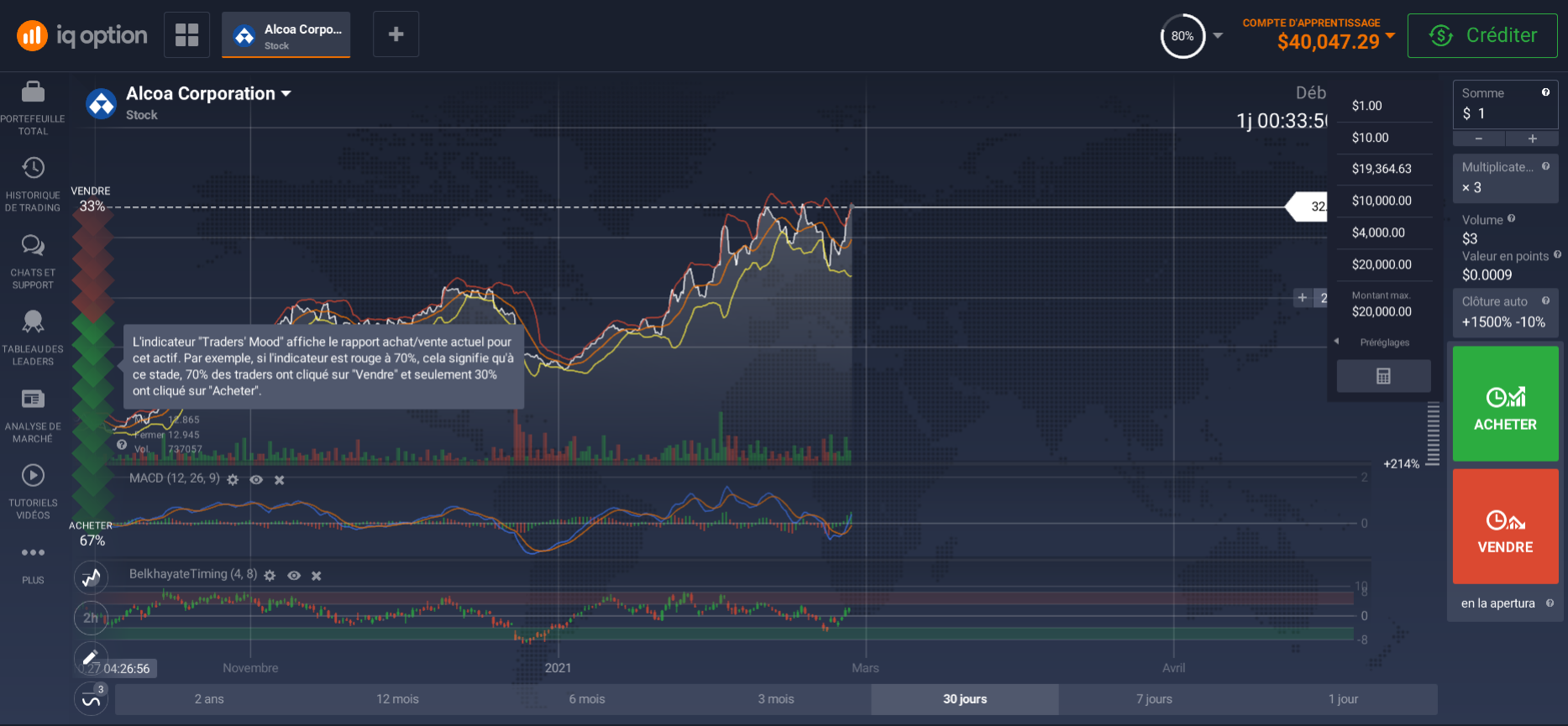
Task: Remove the BelkhayateTiming indicator
Action: pos(317,576)
